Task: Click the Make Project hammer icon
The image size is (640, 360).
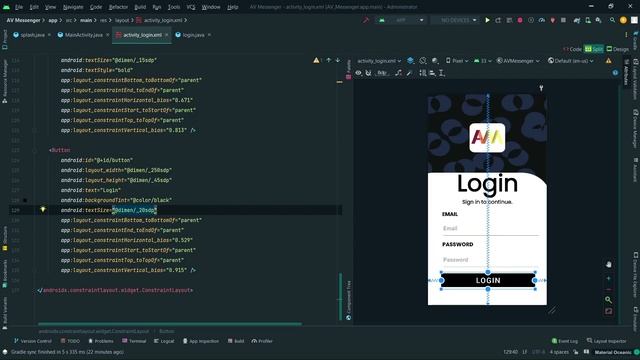Action: click(366, 20)
